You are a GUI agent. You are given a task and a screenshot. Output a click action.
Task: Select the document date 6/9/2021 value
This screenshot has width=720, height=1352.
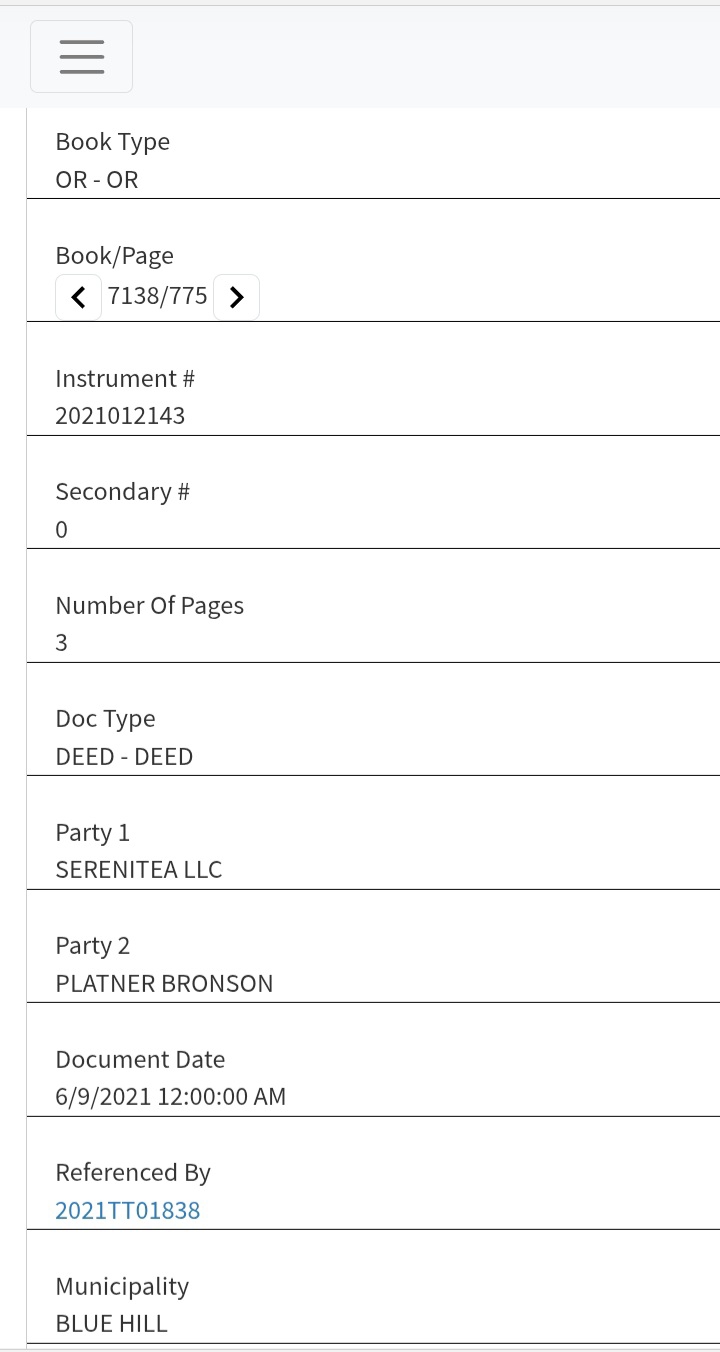[171, 1097]
